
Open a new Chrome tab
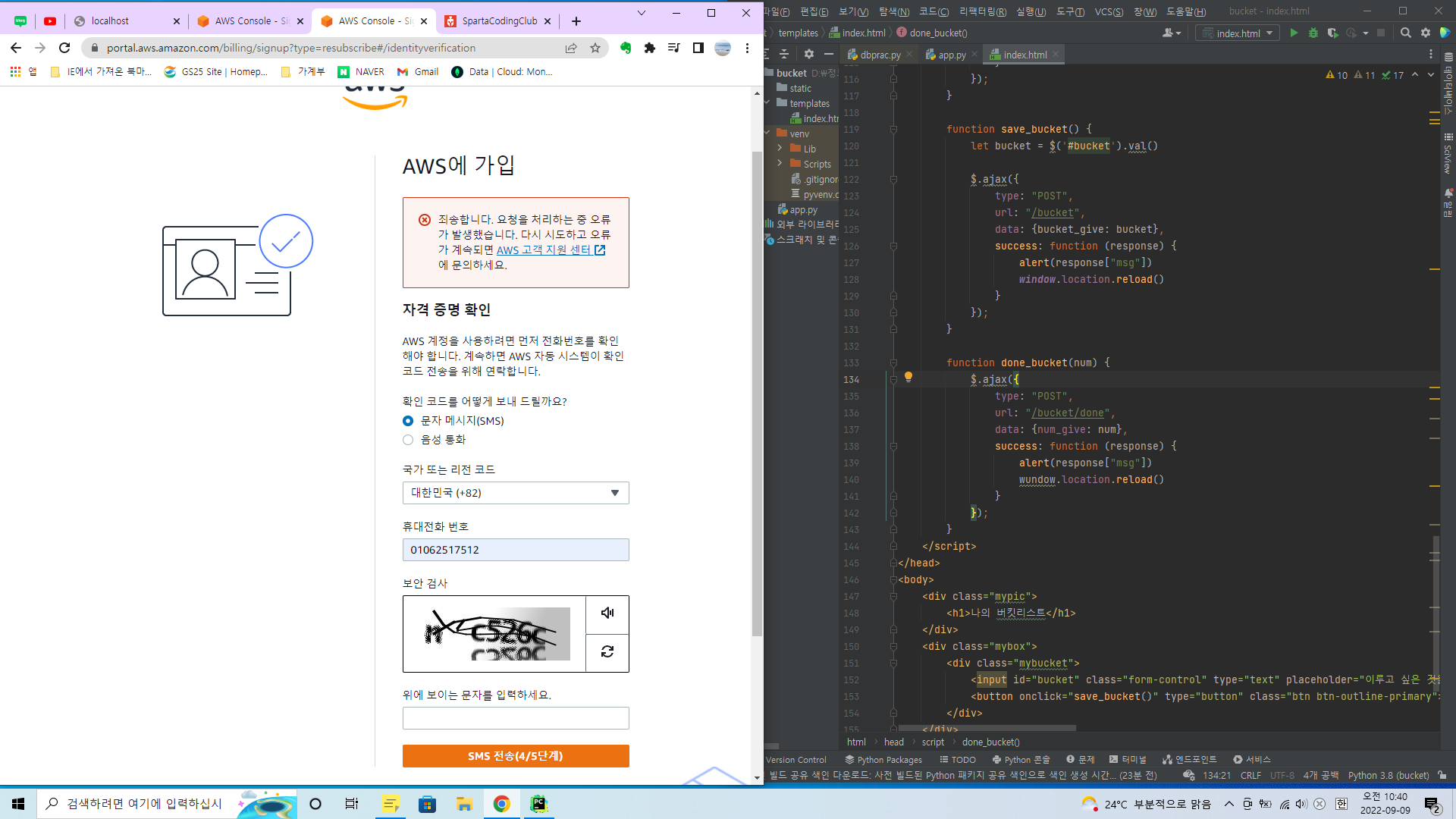[x=576, y=21]
